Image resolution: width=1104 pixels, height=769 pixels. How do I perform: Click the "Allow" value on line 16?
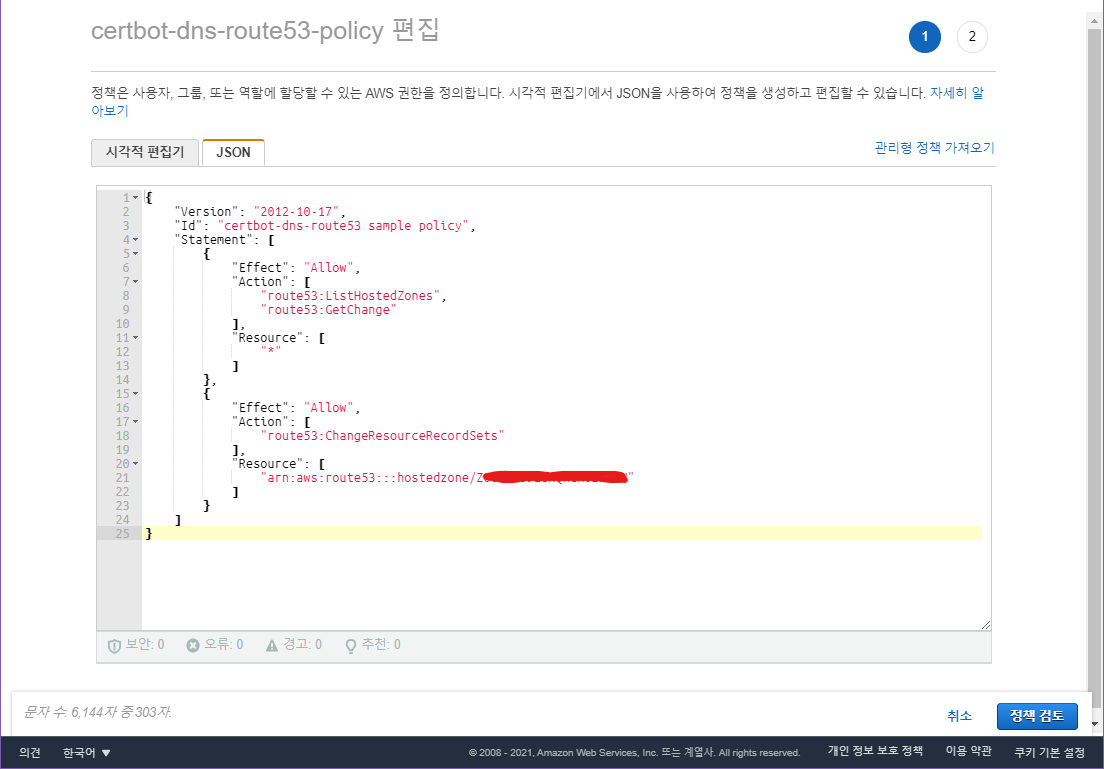pyautogui.click(x=329, y=408)
